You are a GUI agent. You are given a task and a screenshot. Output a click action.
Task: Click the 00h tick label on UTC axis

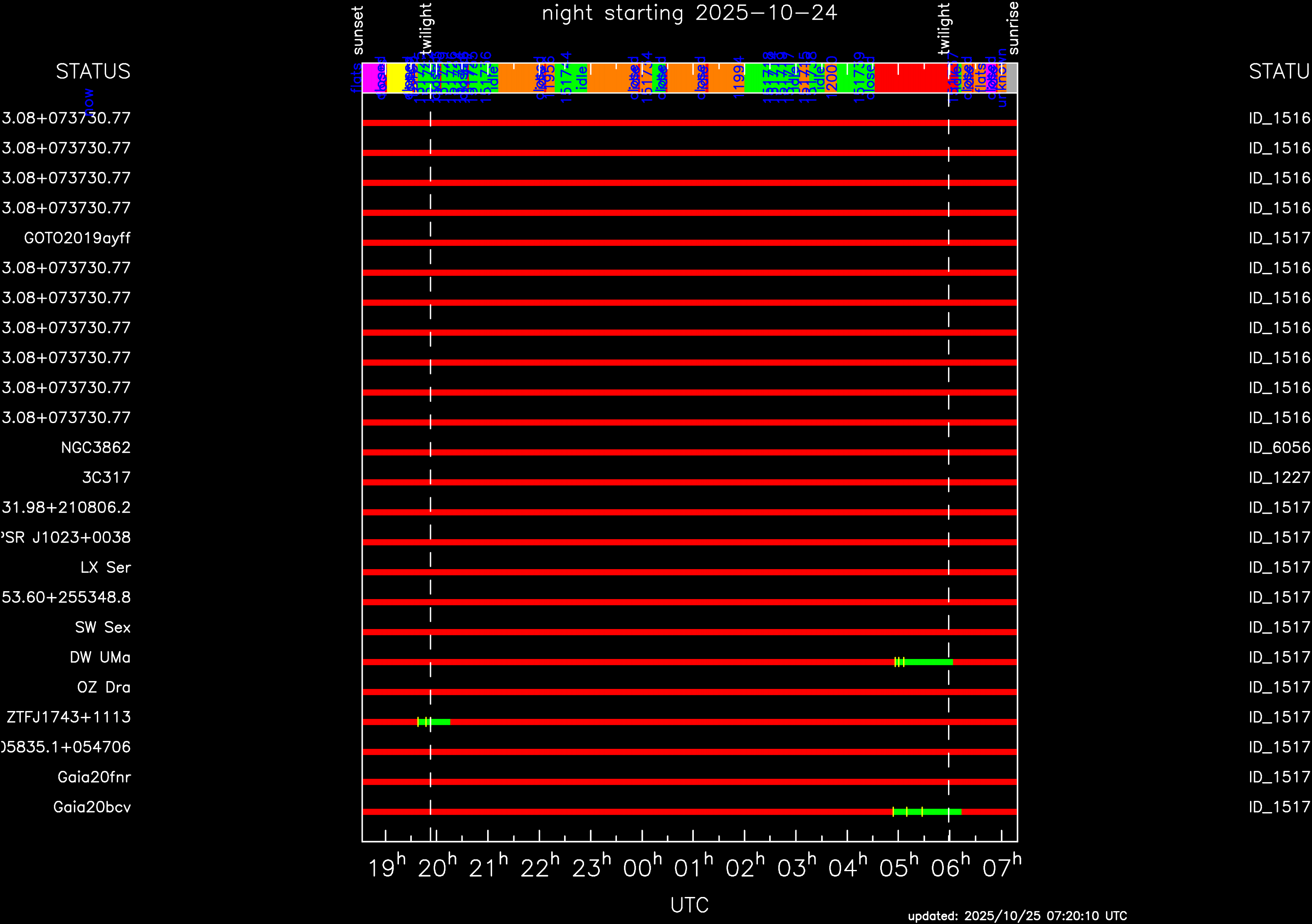pos(642,867)
